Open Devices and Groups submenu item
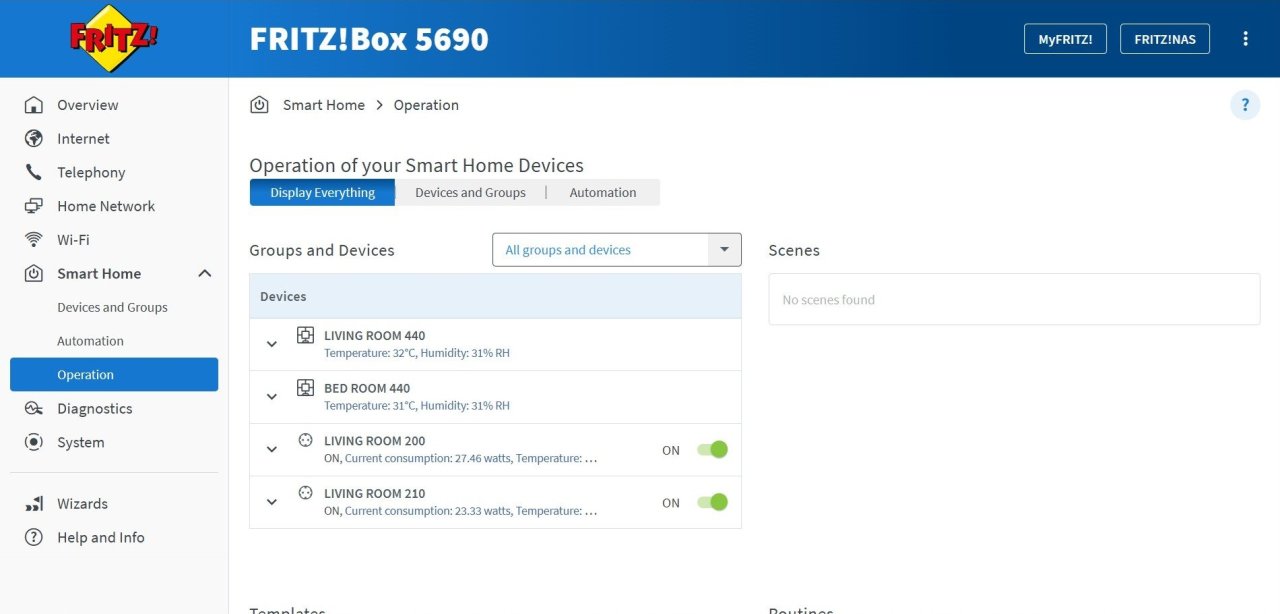 [x=112, y=307]
